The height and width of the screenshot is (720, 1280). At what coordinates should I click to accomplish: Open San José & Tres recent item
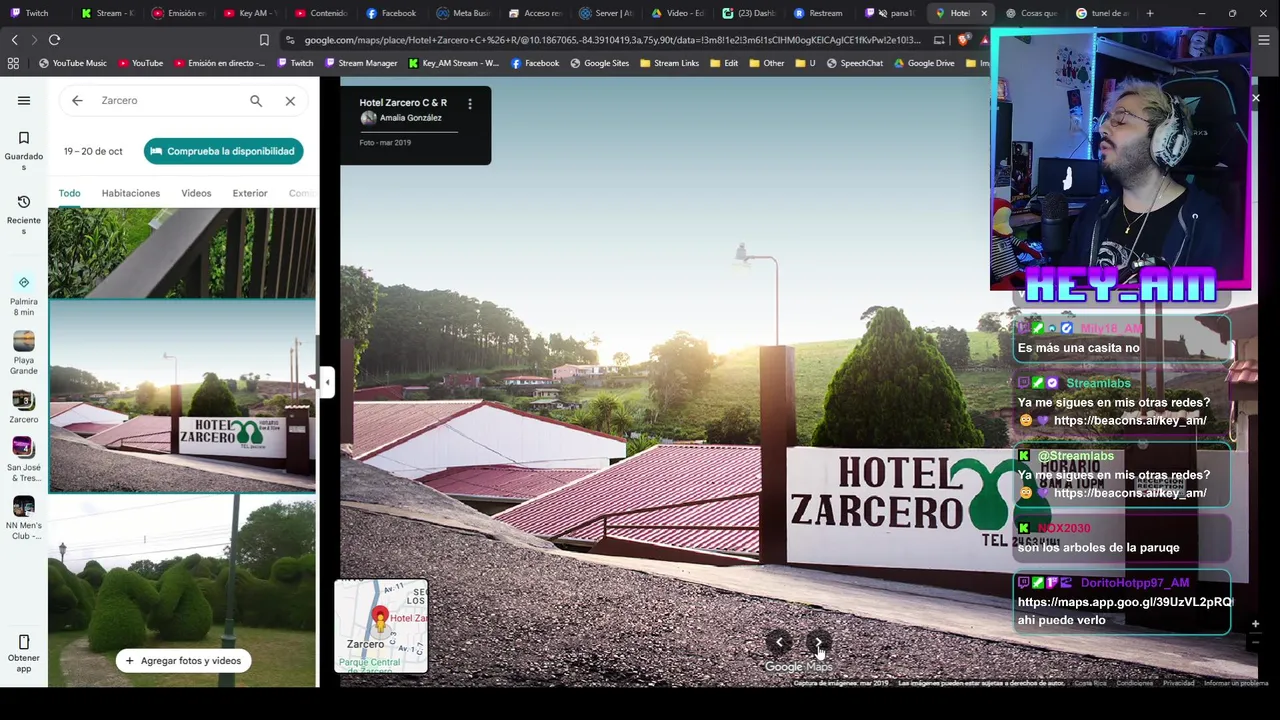[24, 459]
